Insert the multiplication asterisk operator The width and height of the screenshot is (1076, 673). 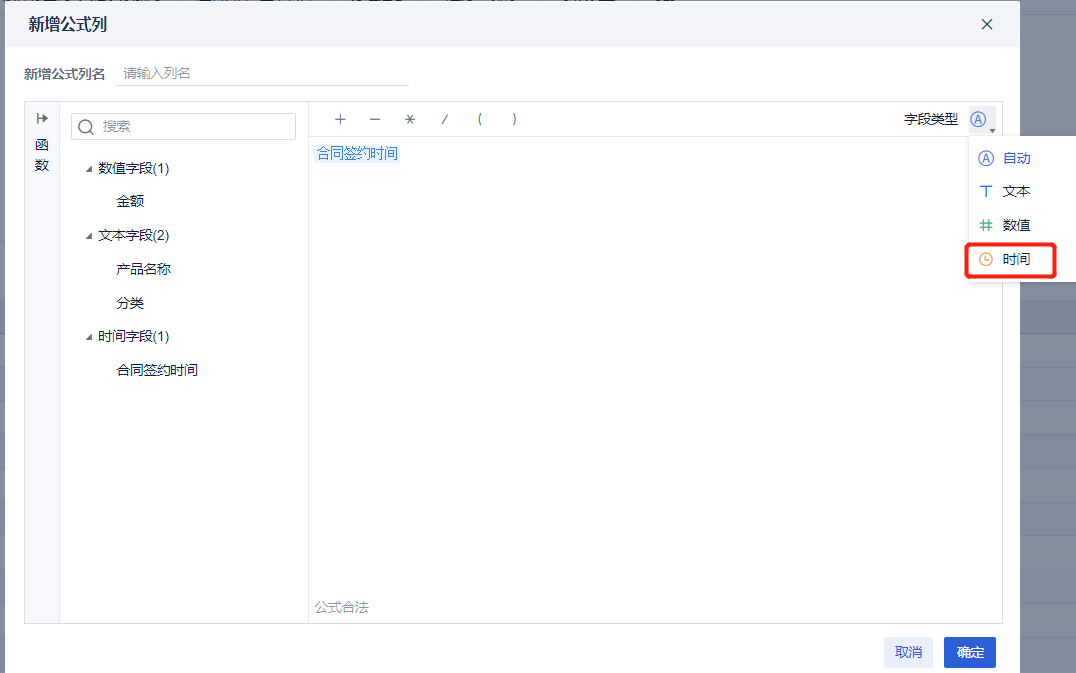410,119
